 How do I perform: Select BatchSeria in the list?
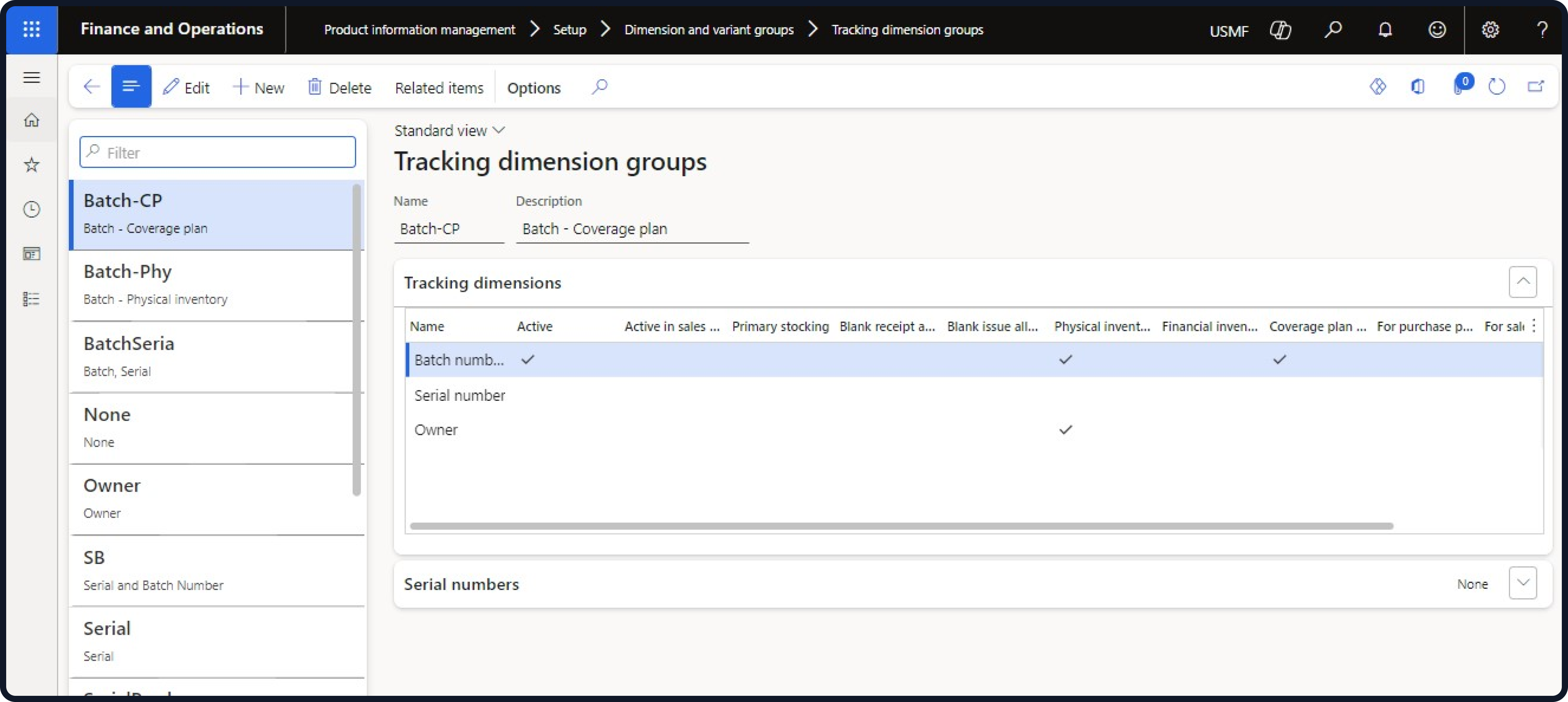click(x=216, y=357)
